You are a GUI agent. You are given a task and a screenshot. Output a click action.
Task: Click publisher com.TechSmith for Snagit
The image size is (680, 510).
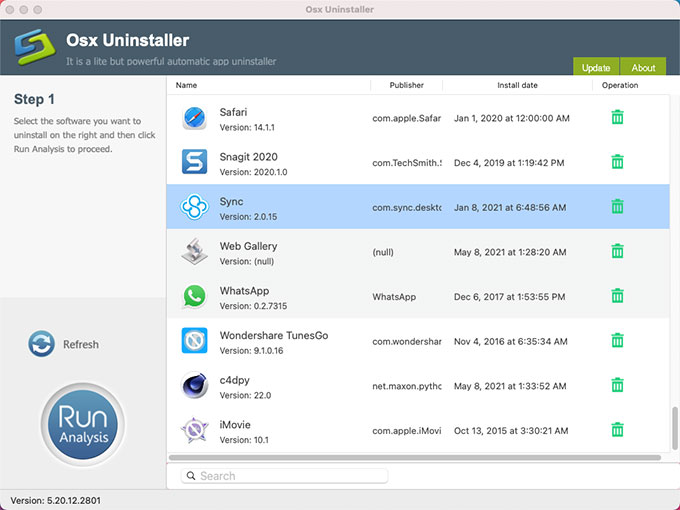click(x=407, y=163)
